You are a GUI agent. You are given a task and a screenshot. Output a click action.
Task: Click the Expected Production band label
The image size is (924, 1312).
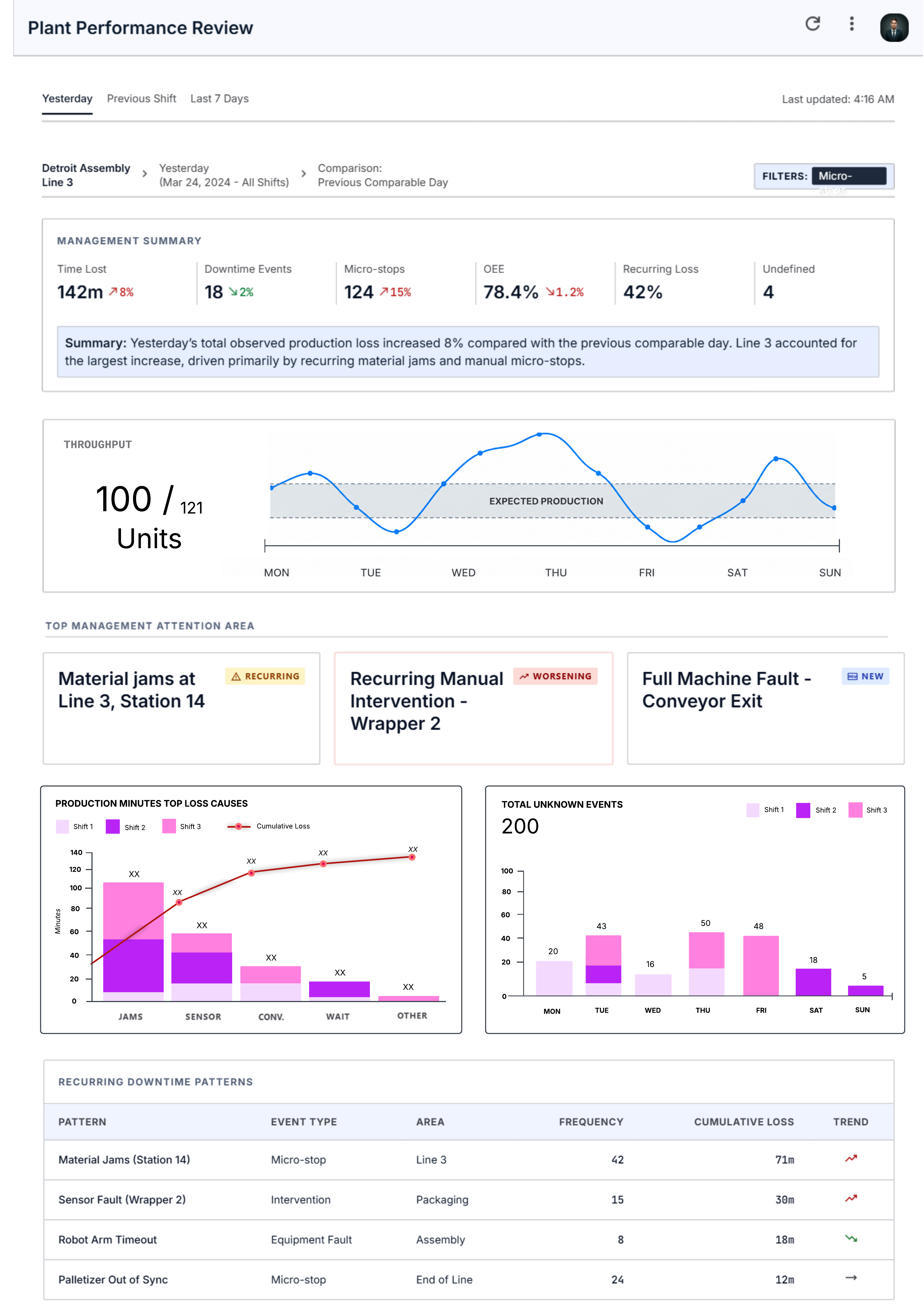click(x=546, y=501)
